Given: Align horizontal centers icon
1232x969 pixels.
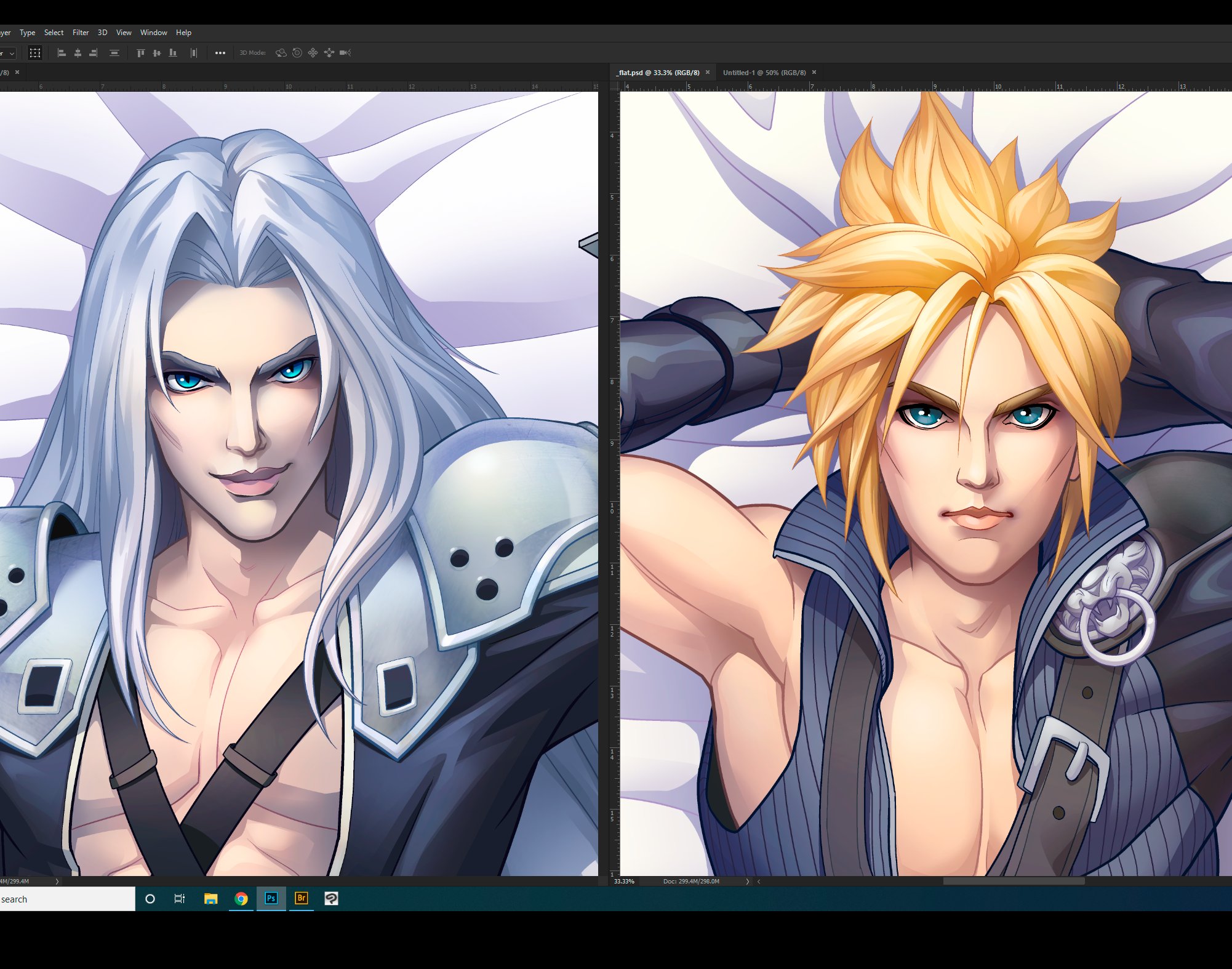Looking at the screenshot, I should [78, 53].
